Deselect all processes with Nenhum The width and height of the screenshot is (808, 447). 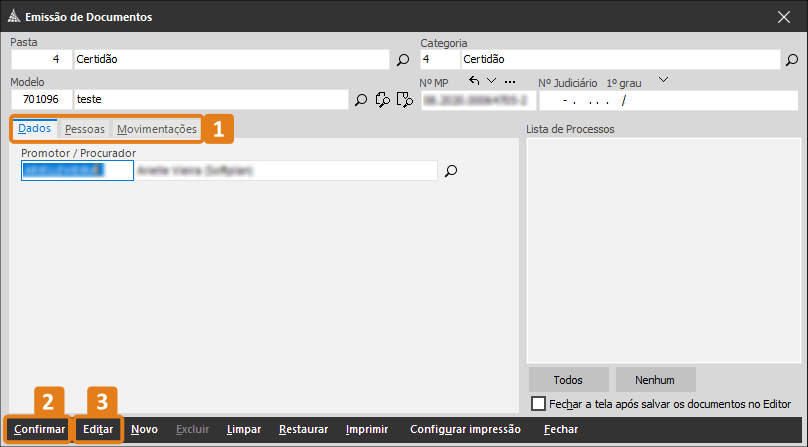[655, 380]
